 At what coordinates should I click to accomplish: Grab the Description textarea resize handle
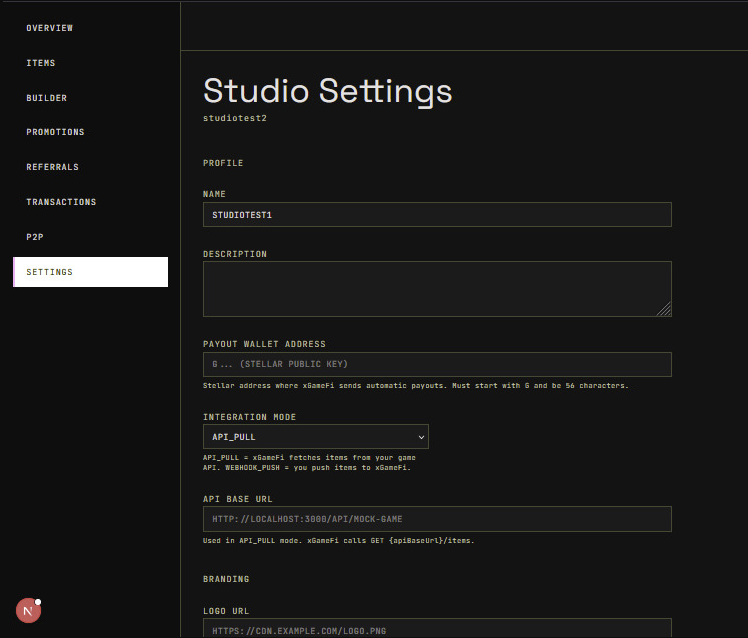pos(665,310)
